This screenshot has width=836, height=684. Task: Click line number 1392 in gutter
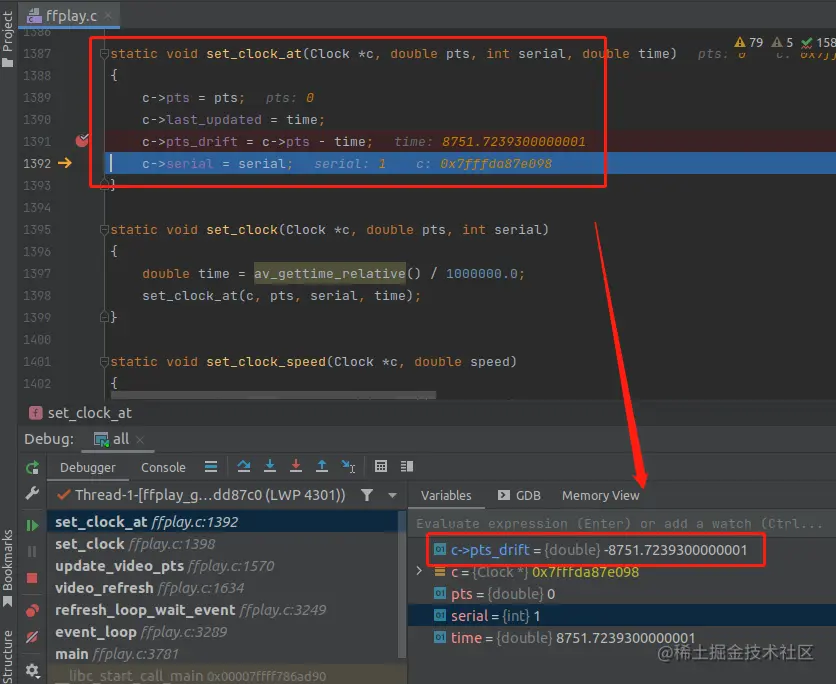tap(37, 163)
